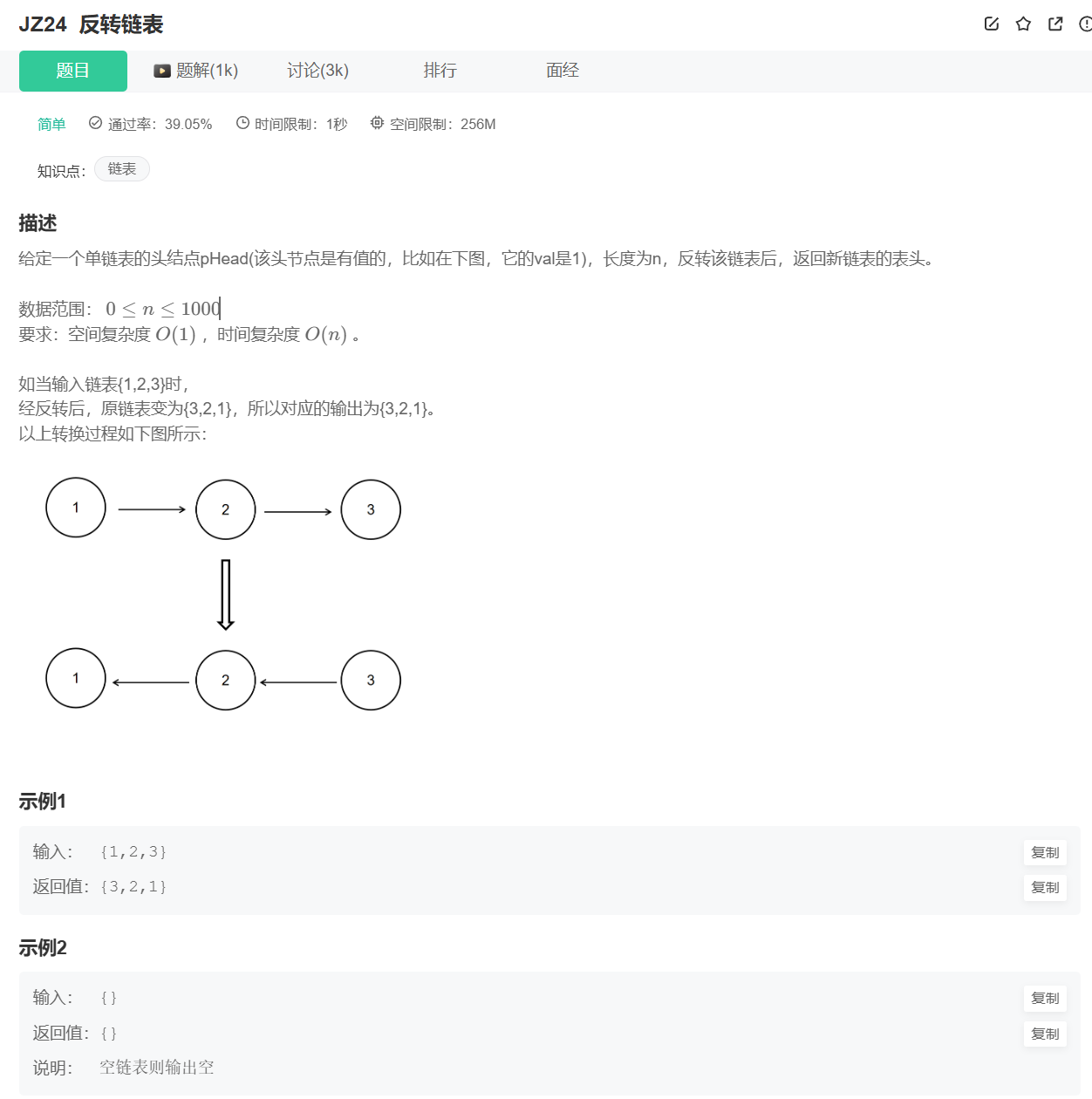
Task: Click the text 空链表则输出空
Action: (157, 1068)
